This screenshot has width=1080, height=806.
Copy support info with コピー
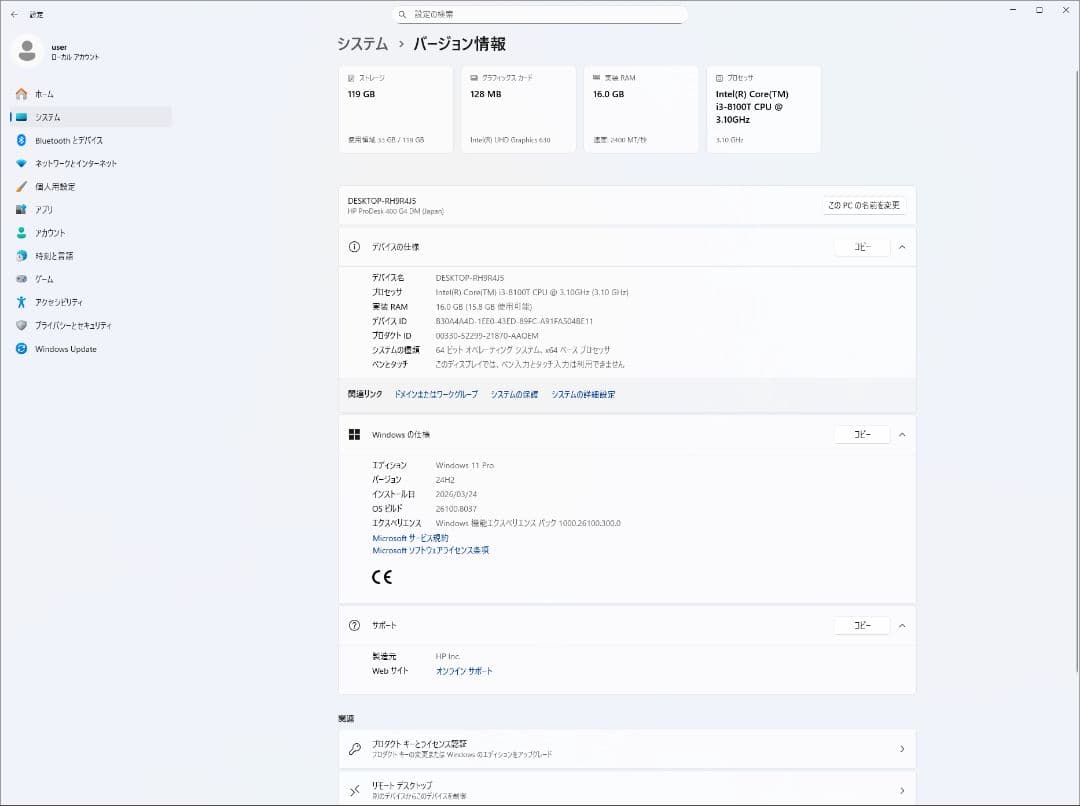pos(862,626)
